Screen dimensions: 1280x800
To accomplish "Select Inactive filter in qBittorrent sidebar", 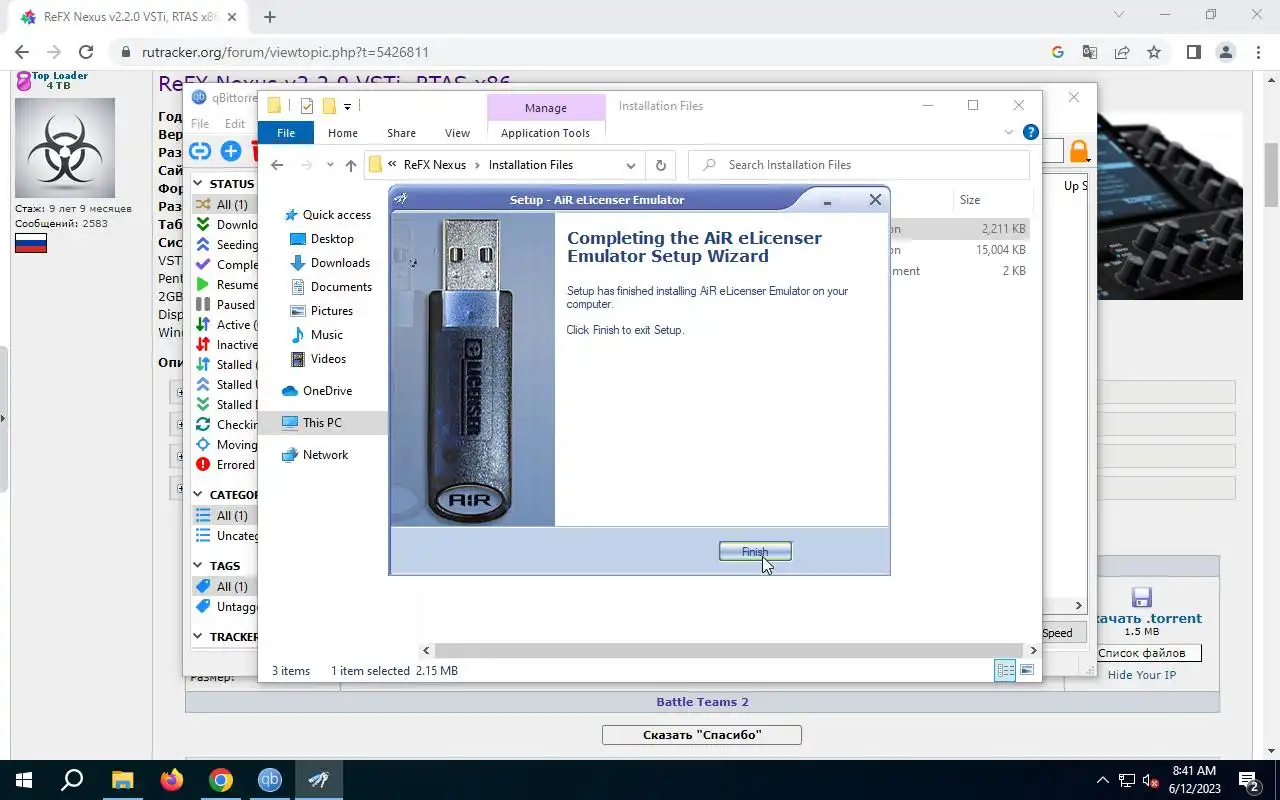I will click(226, 345).
